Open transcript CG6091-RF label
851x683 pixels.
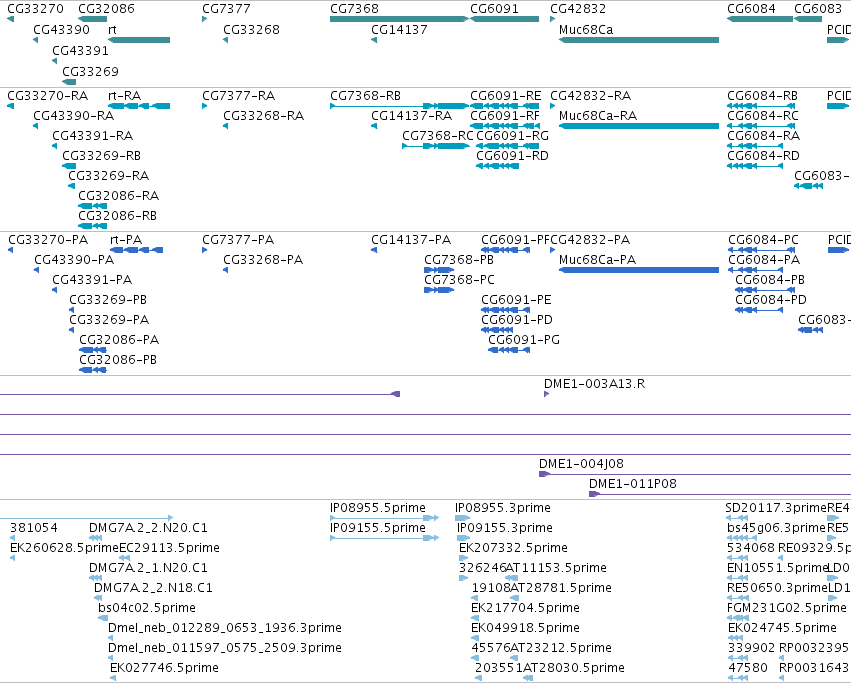pyautogui.click(x=505, y=116)
